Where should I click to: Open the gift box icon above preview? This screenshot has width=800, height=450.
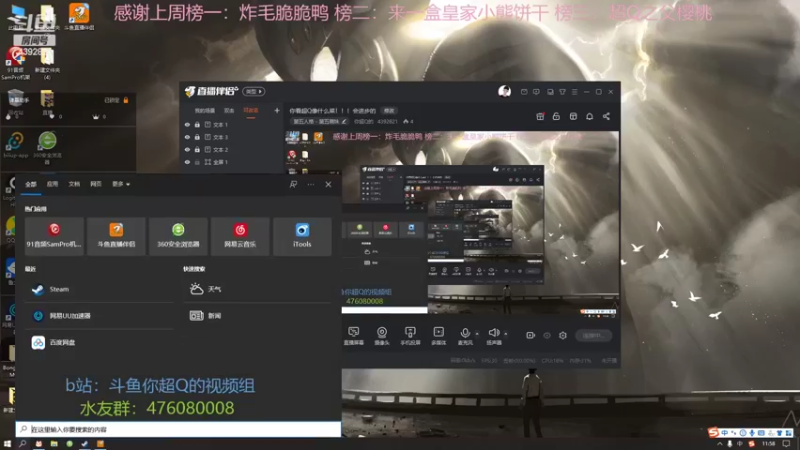[x=540, y=116]
